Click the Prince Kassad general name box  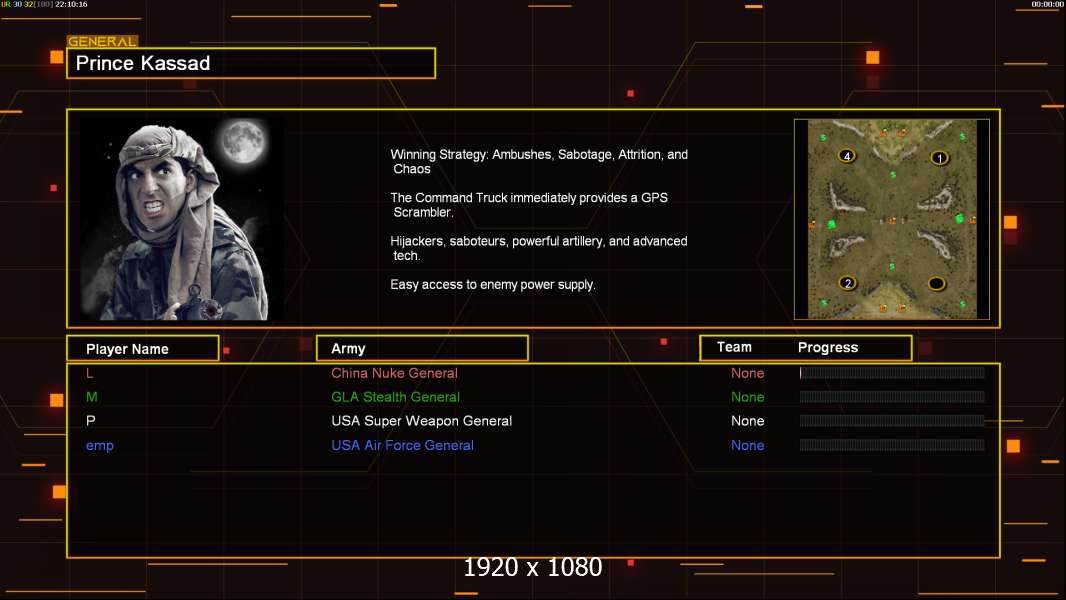[251, 63]
